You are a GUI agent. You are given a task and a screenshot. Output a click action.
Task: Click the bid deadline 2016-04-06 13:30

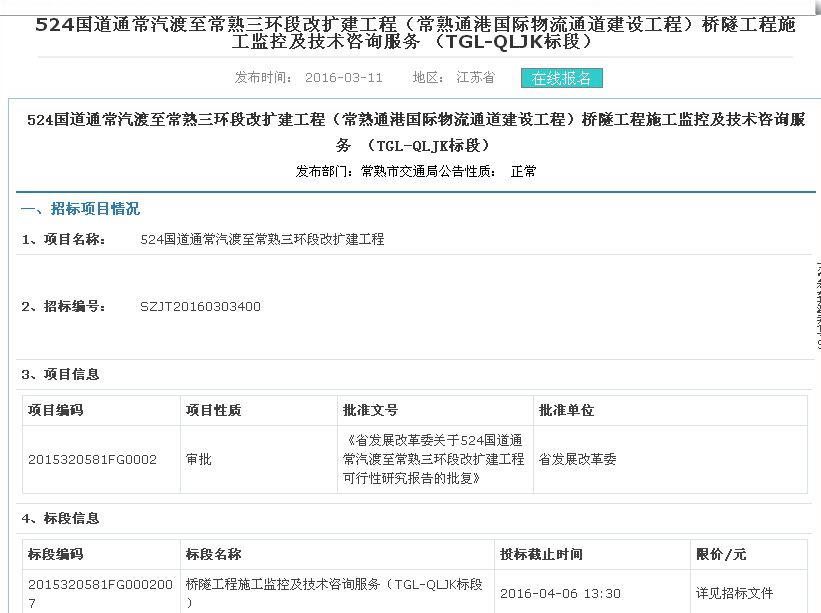560,593
